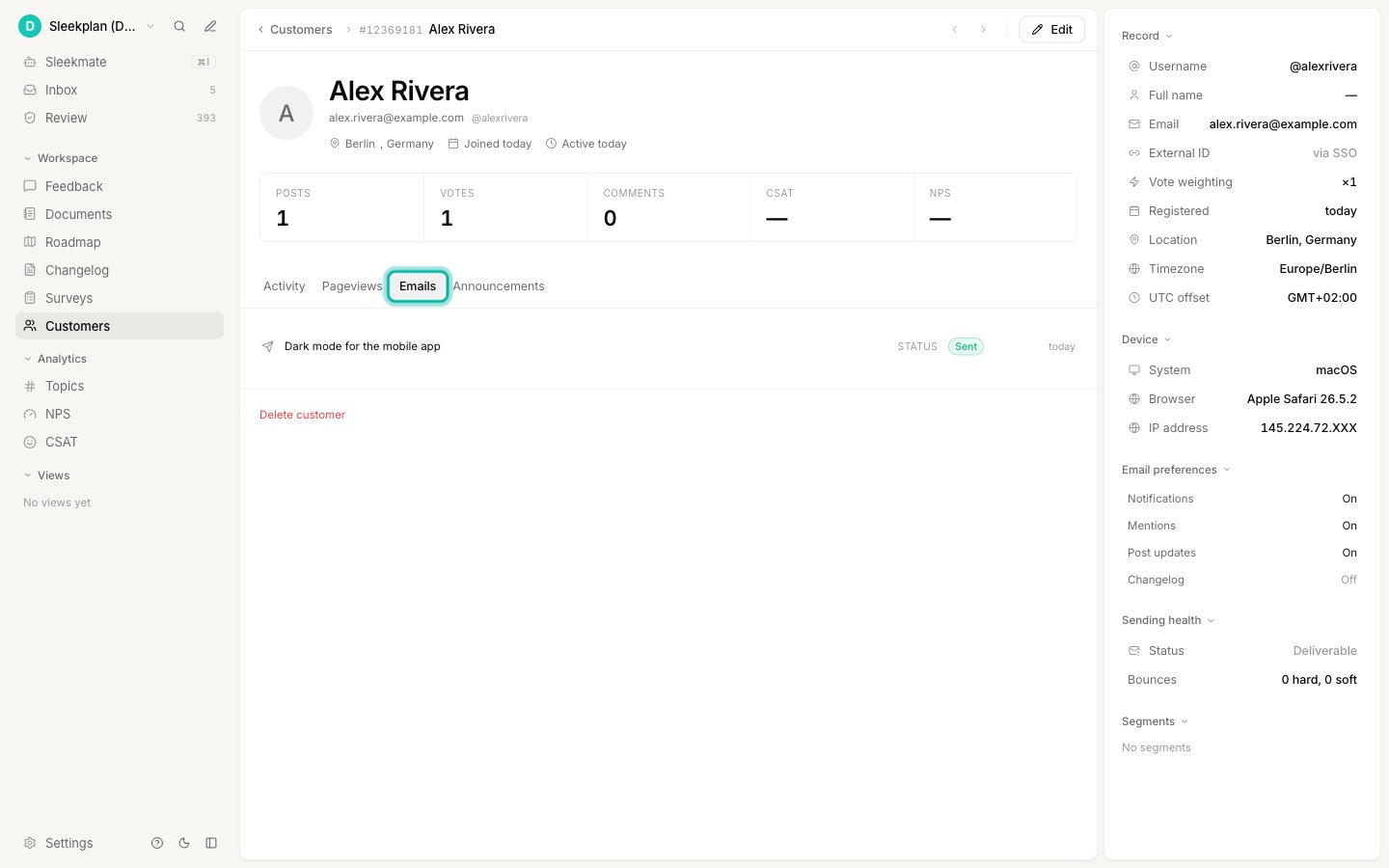Screen dimensions: 1389x868
Task: Click the UTC offset clock icon
Action: coord(1134,298)
